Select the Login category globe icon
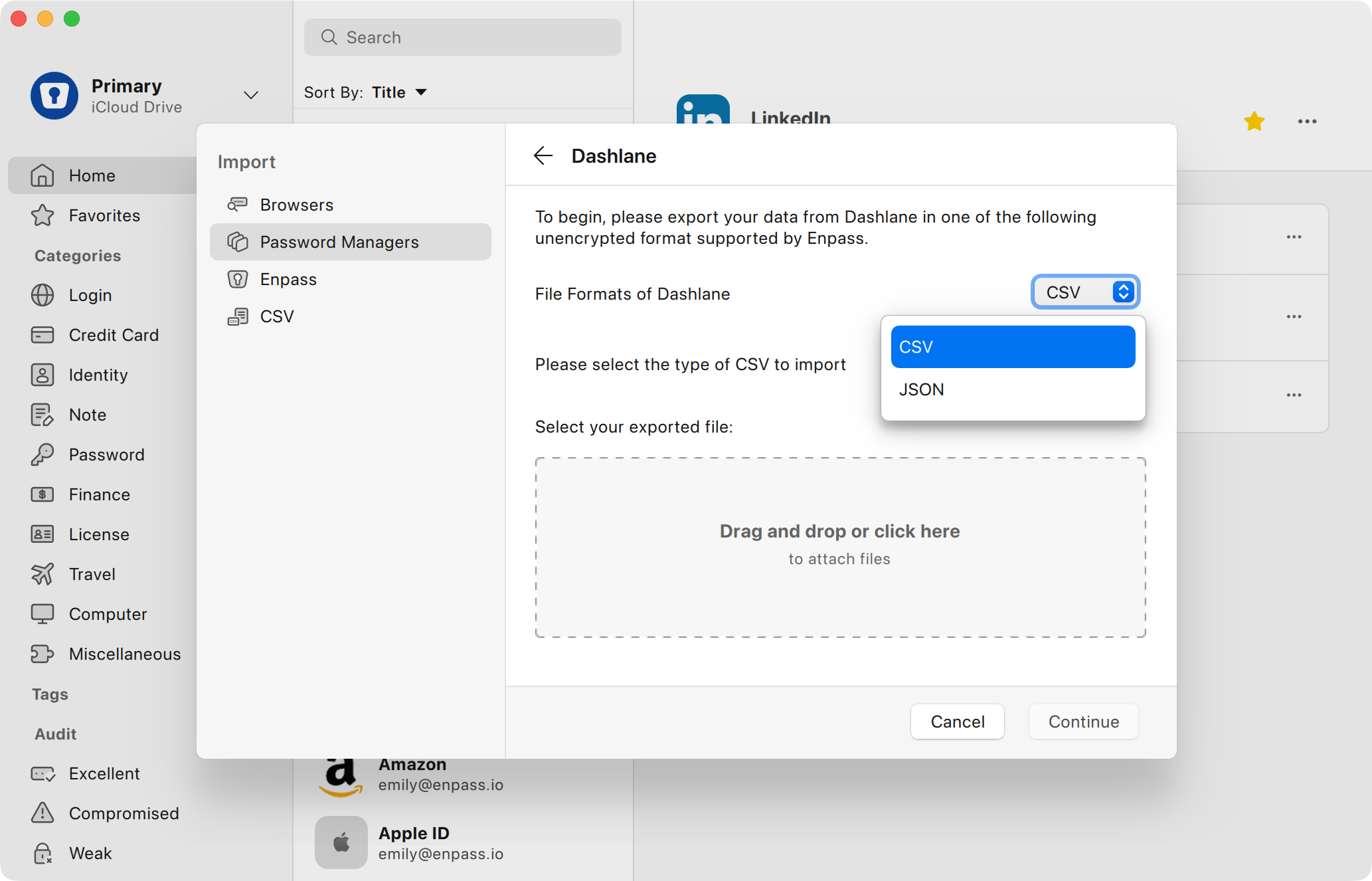 click(x=43, y=295)
